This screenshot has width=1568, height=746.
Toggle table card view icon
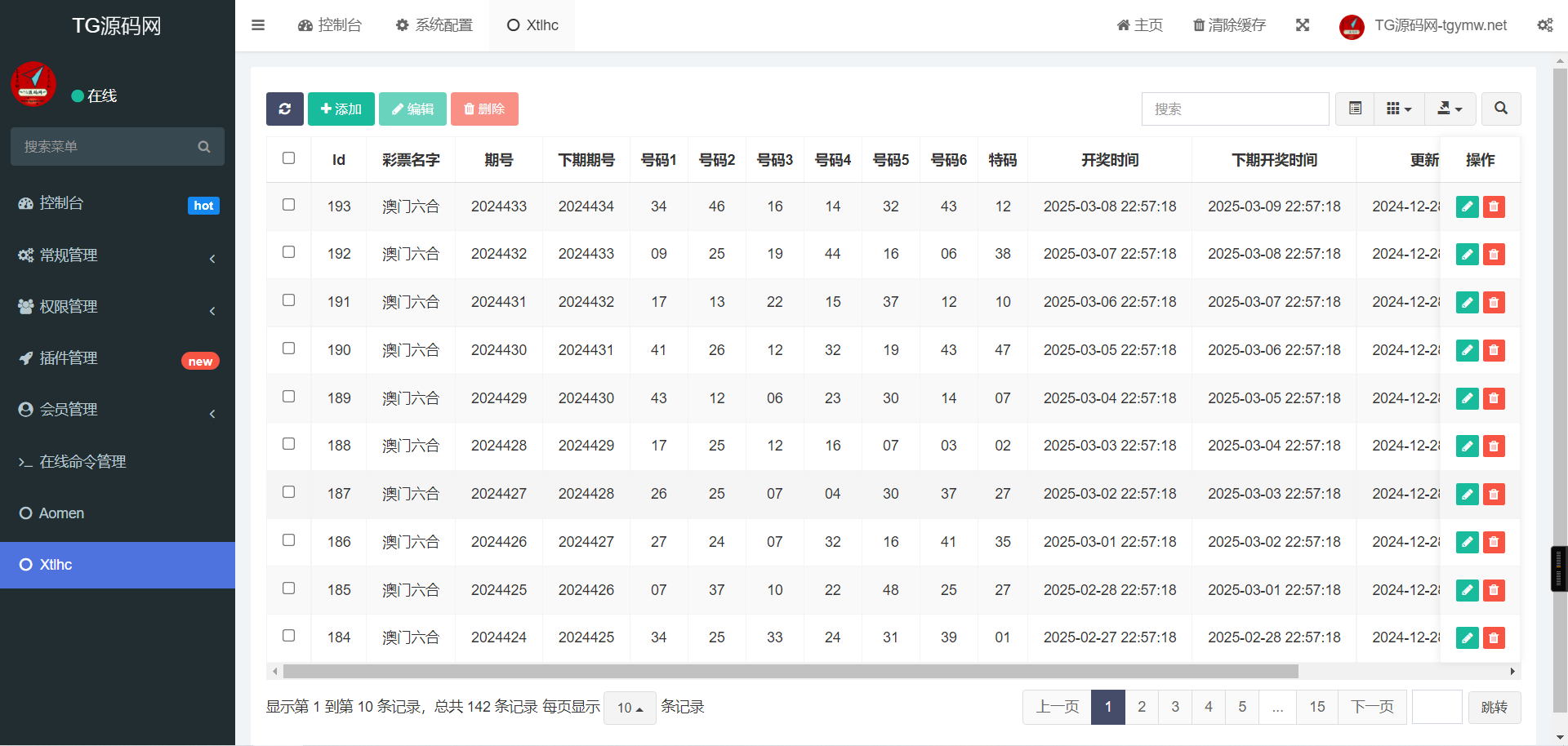[1355, 109]
